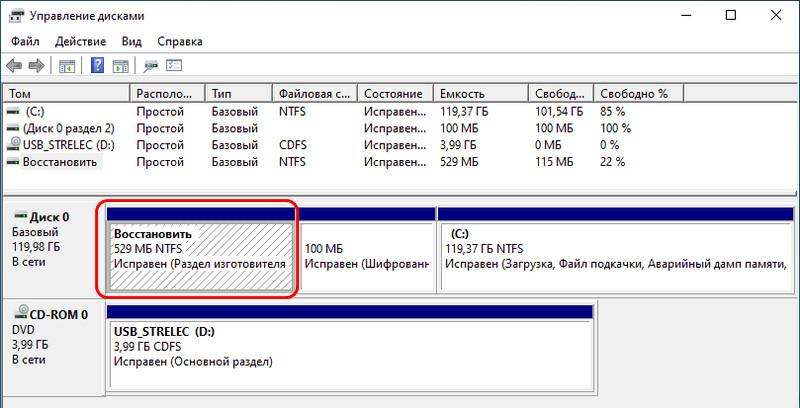Click the checklist settings toolbar icon
Viewport: 800px width, 408px height.
click(174, 65)
